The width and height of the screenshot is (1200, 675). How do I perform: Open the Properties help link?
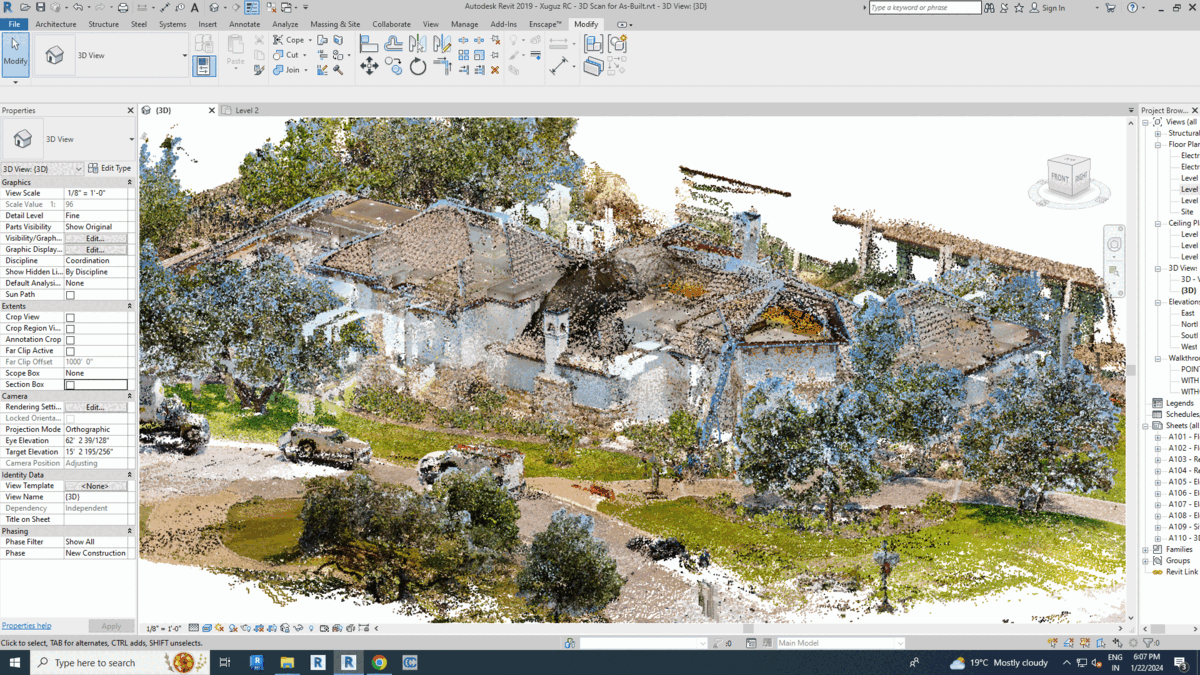click(26, 626)
